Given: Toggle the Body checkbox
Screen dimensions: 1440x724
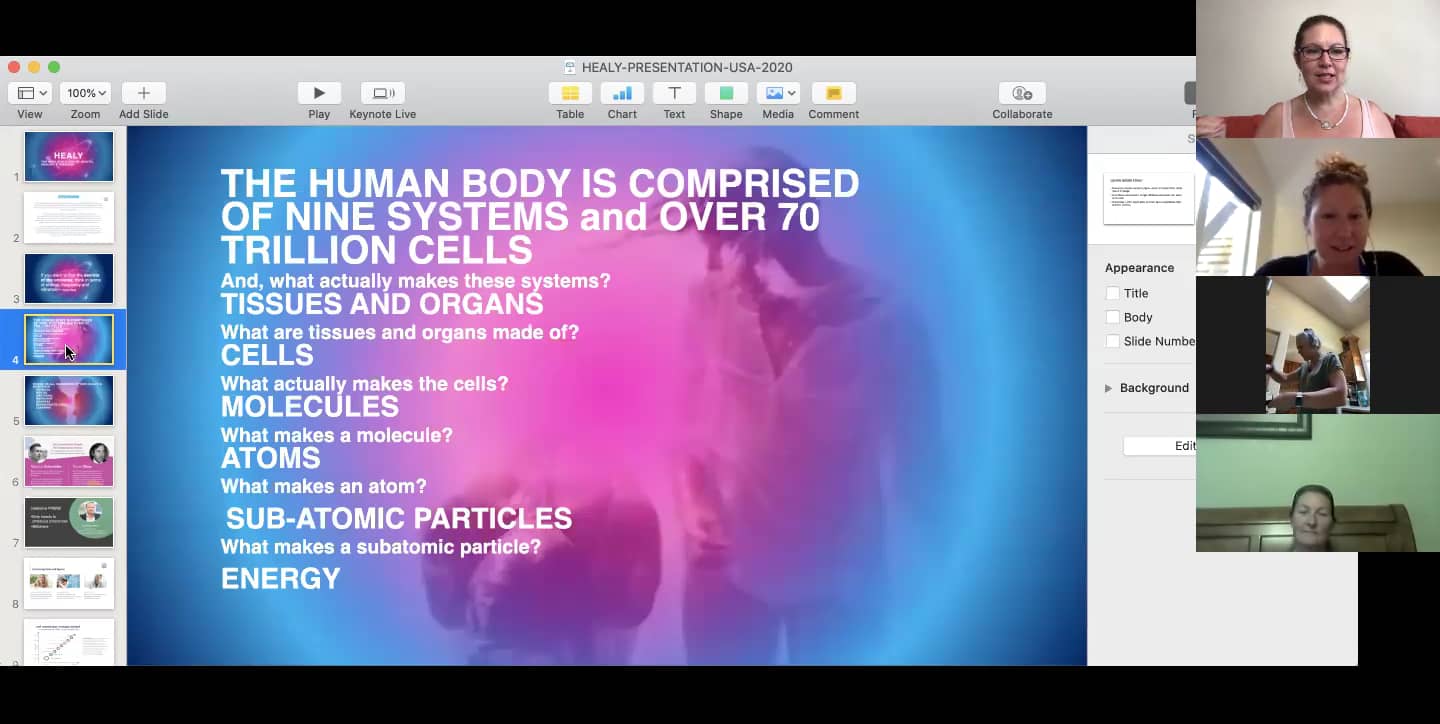Looking at the screenshot, I should tap(1112, 317).
